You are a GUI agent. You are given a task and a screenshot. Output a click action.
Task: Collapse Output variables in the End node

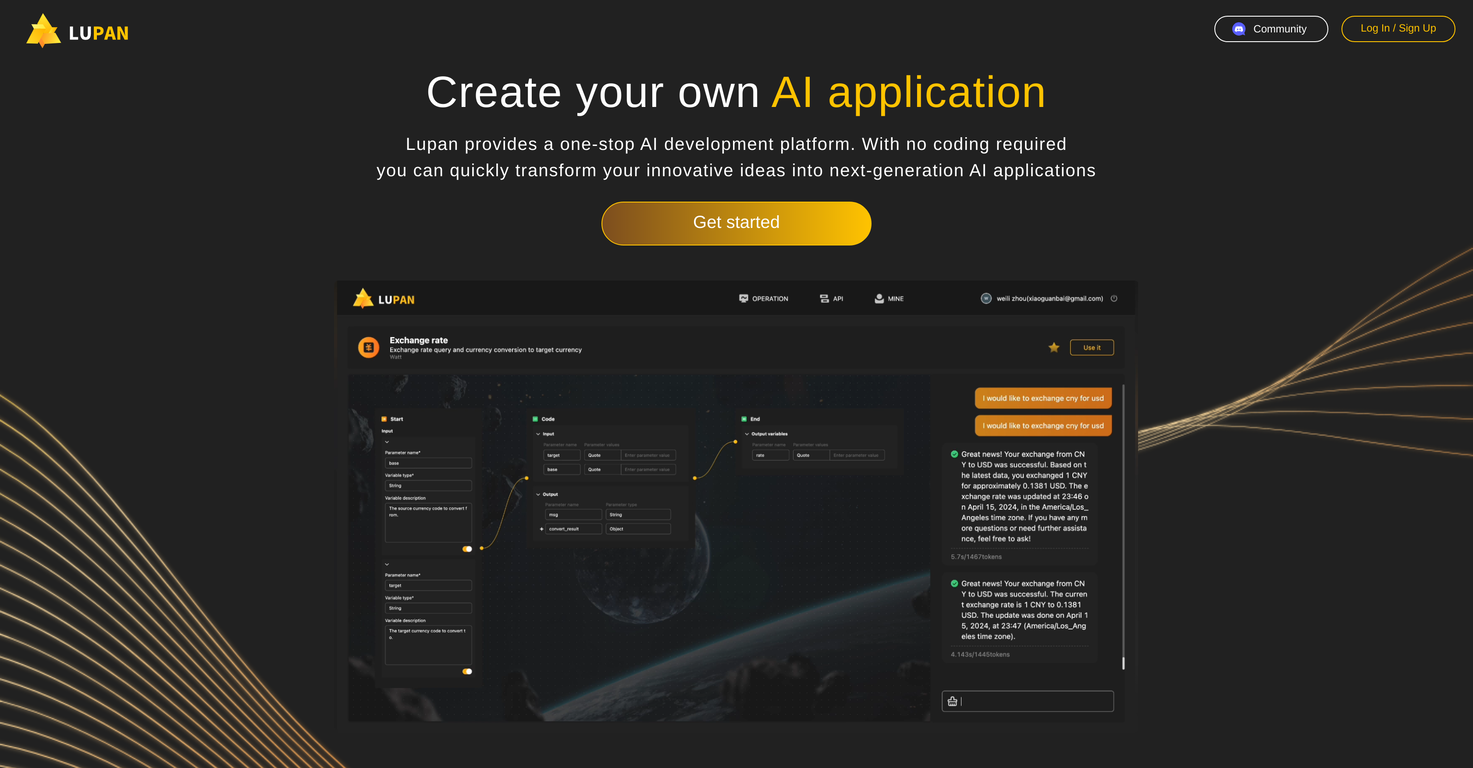[x=746, y=434]
